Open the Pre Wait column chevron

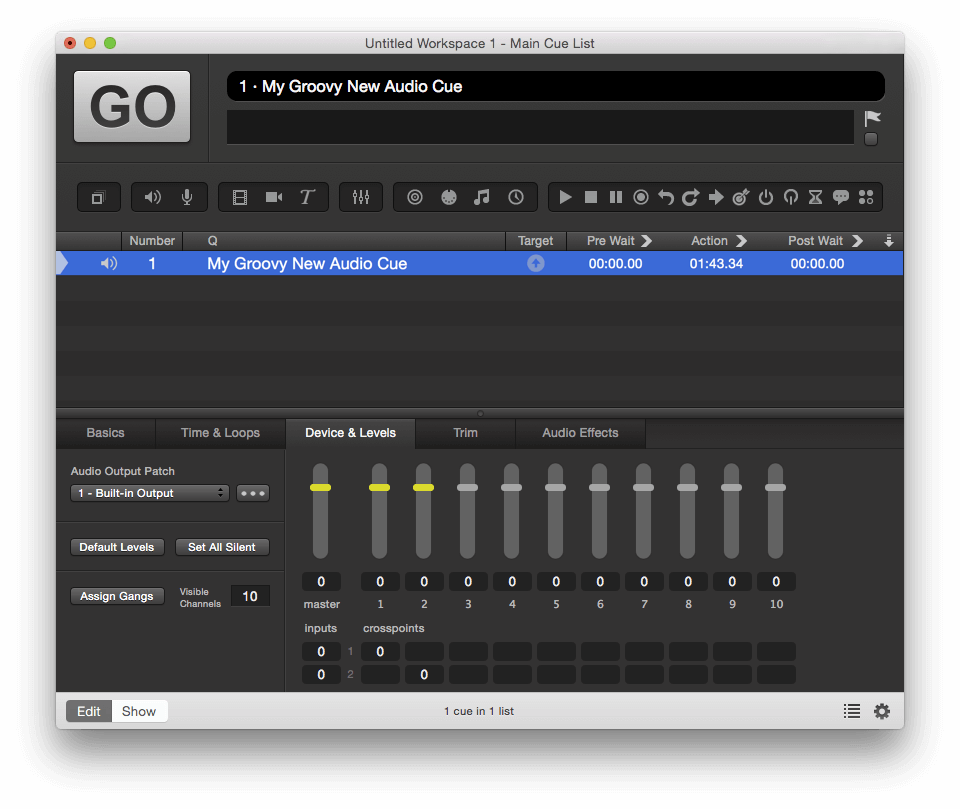coord(646,240)
